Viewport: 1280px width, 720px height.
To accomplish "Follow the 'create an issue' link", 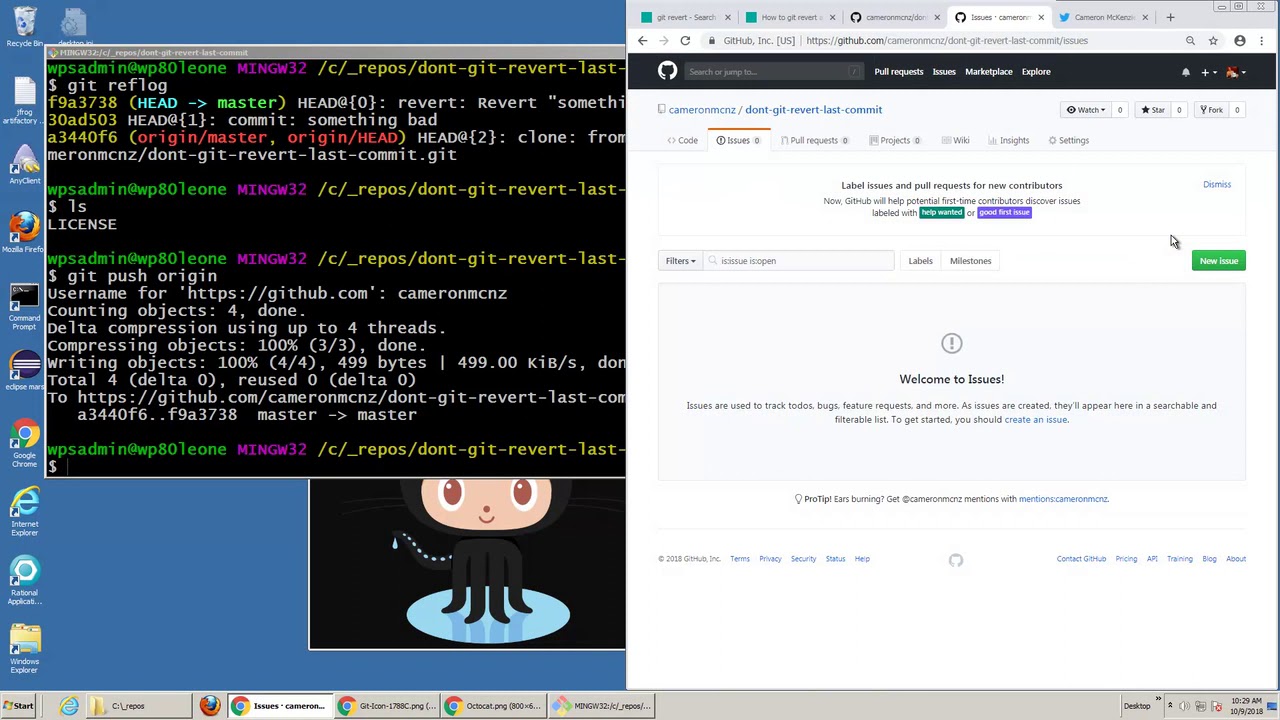I will click(1036, 420).
